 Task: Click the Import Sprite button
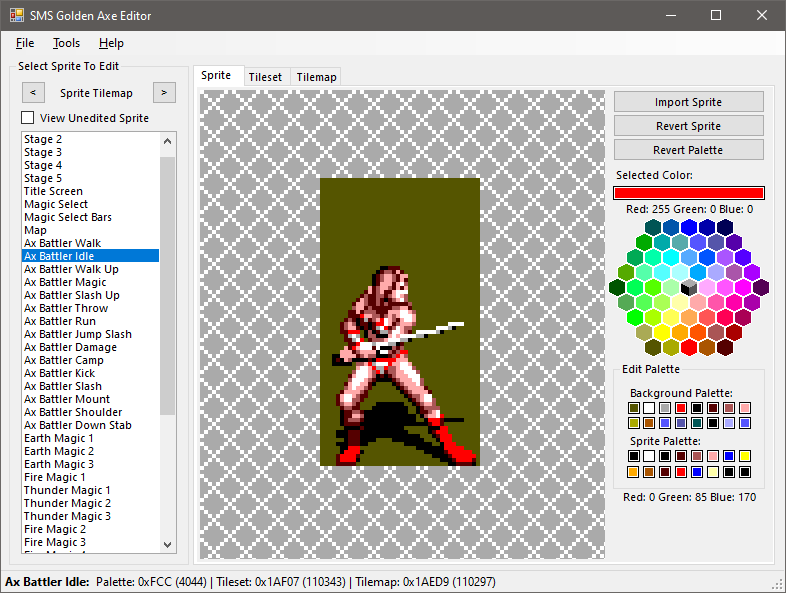click(x=688, y=102)
